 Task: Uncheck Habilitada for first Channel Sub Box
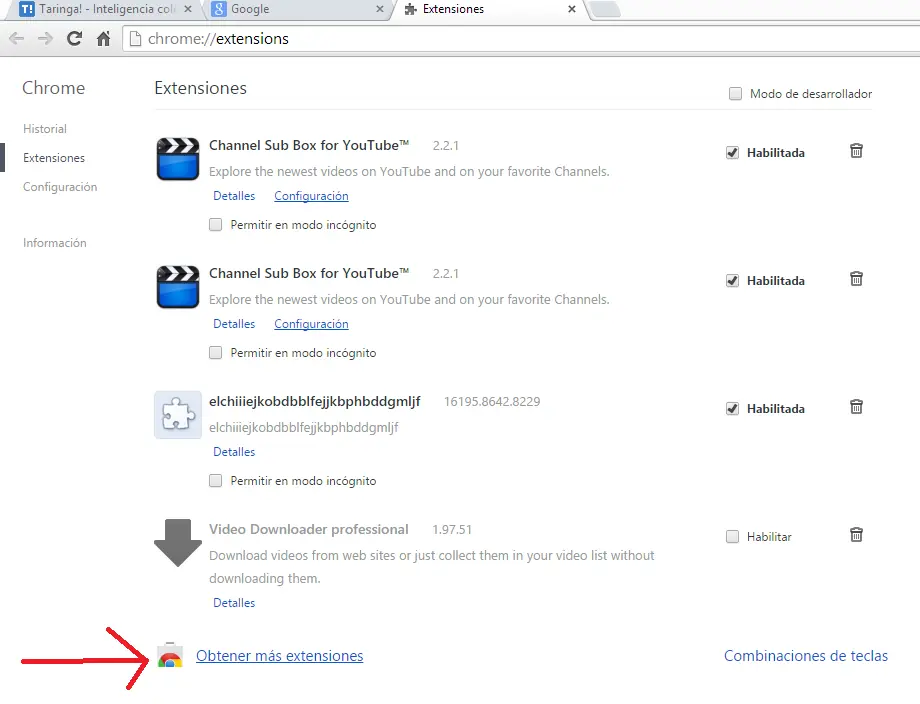tap(732, 153)
